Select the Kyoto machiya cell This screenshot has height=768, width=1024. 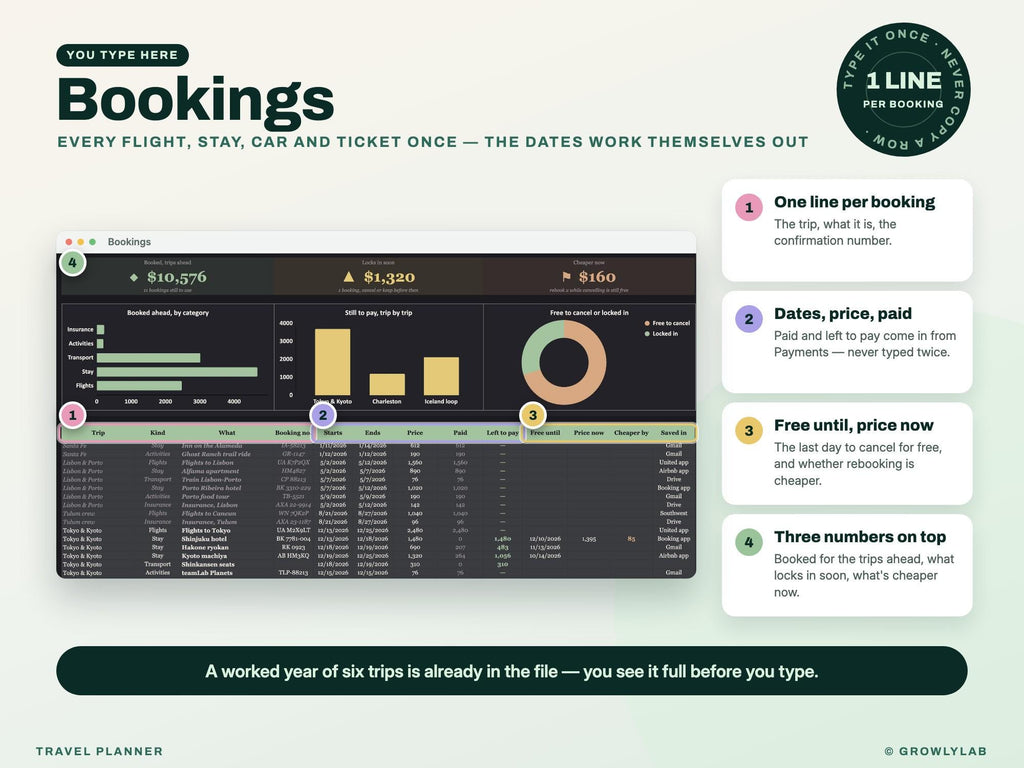[x=204, y=556]
